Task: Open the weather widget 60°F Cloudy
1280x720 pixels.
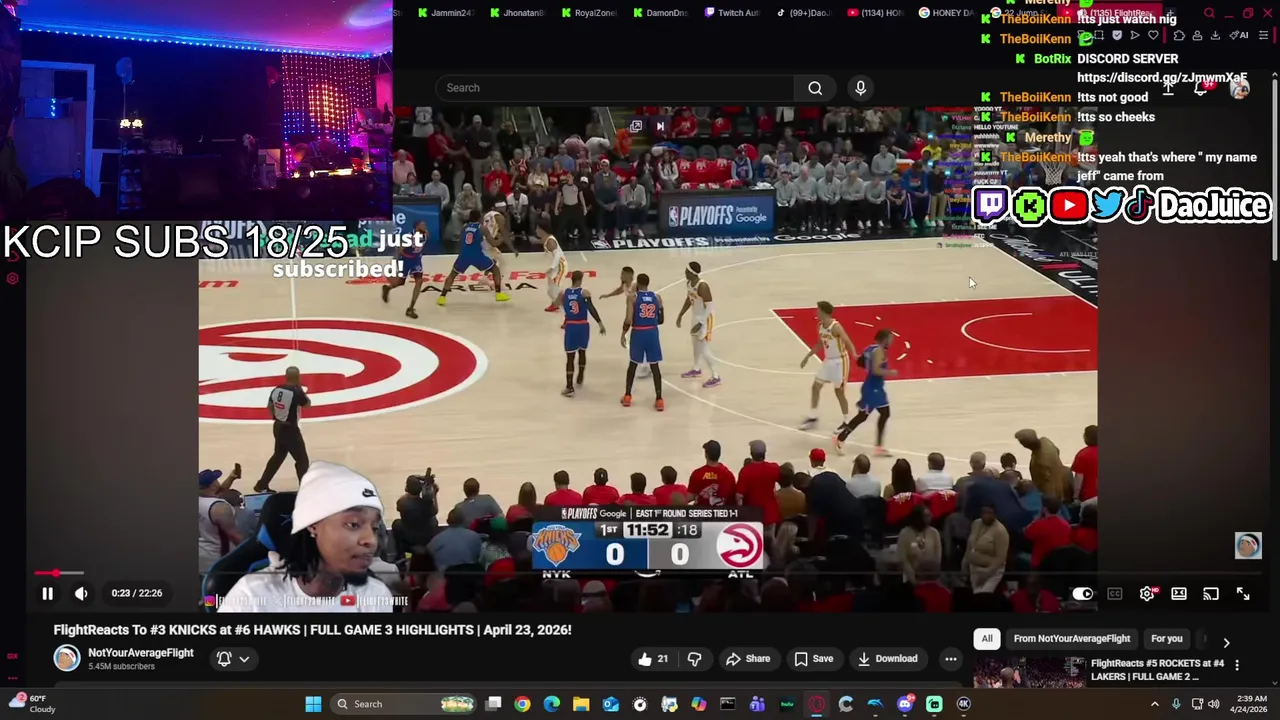Action: (x=34, y=704)
